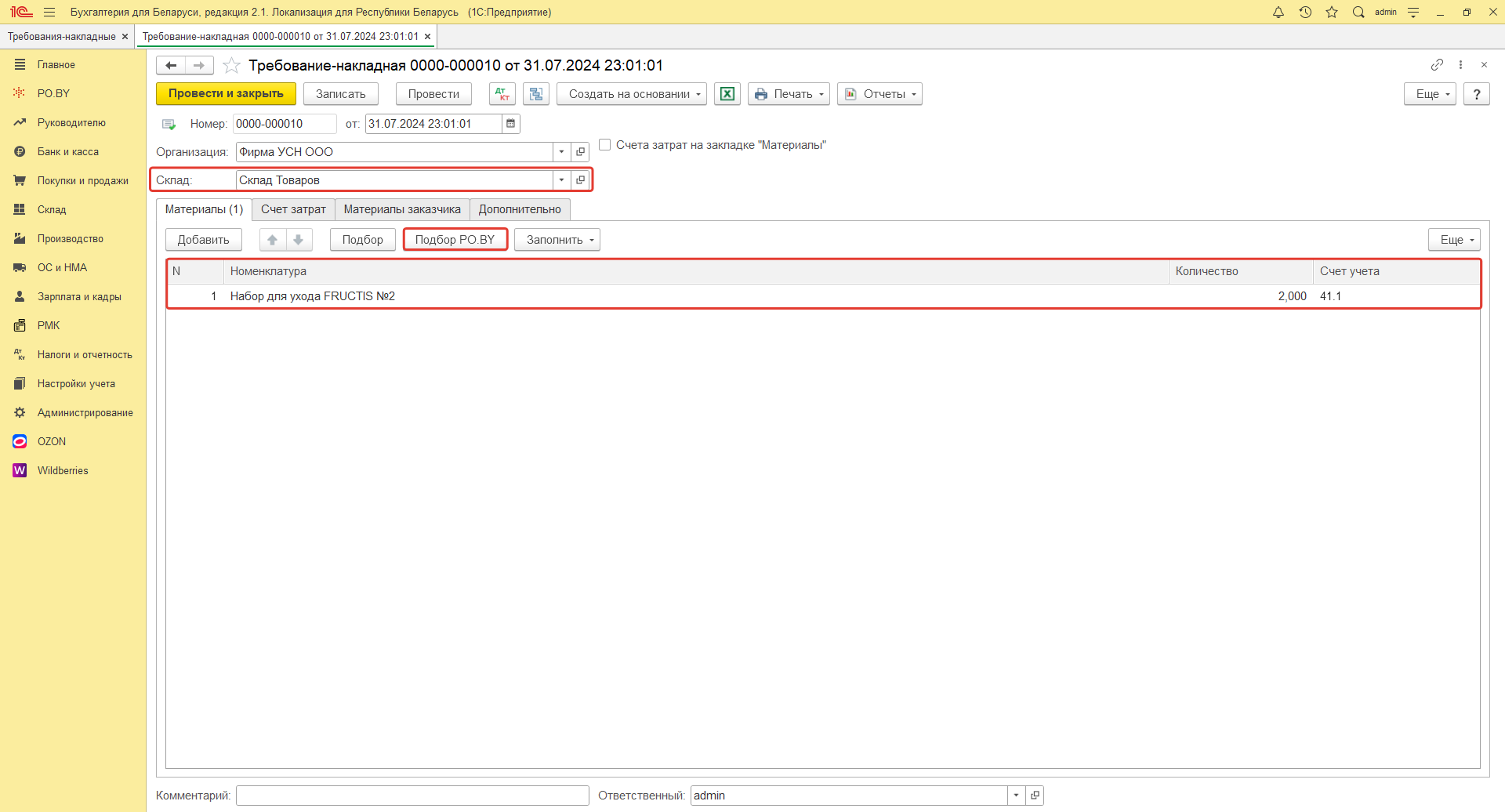Image resolution: width=1505 pixels, height=812 pixels.
Task: Click Добавить button
Action: (203, 240)
